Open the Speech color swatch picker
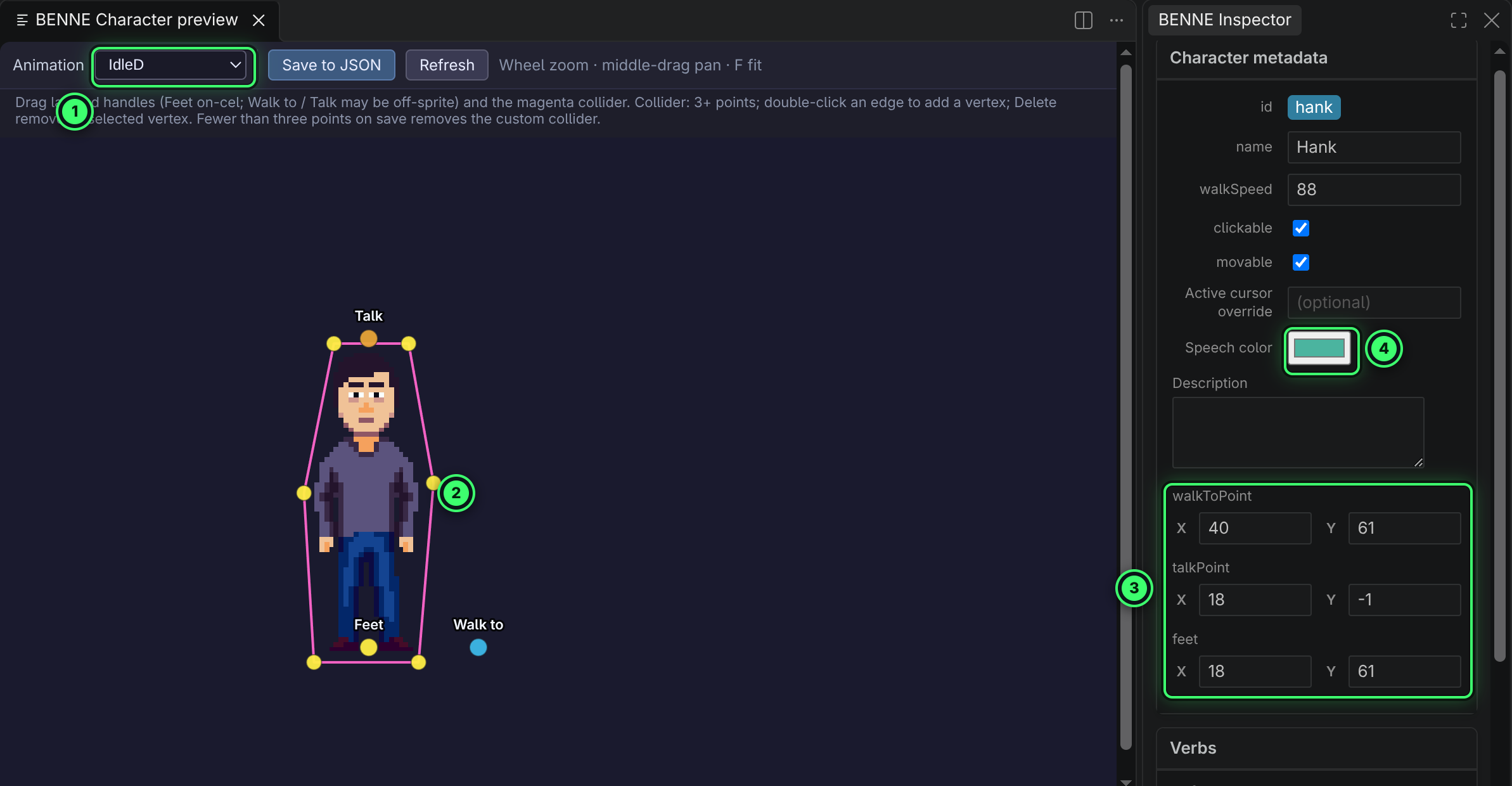 pyautogui.click(x=1319, y=348)
